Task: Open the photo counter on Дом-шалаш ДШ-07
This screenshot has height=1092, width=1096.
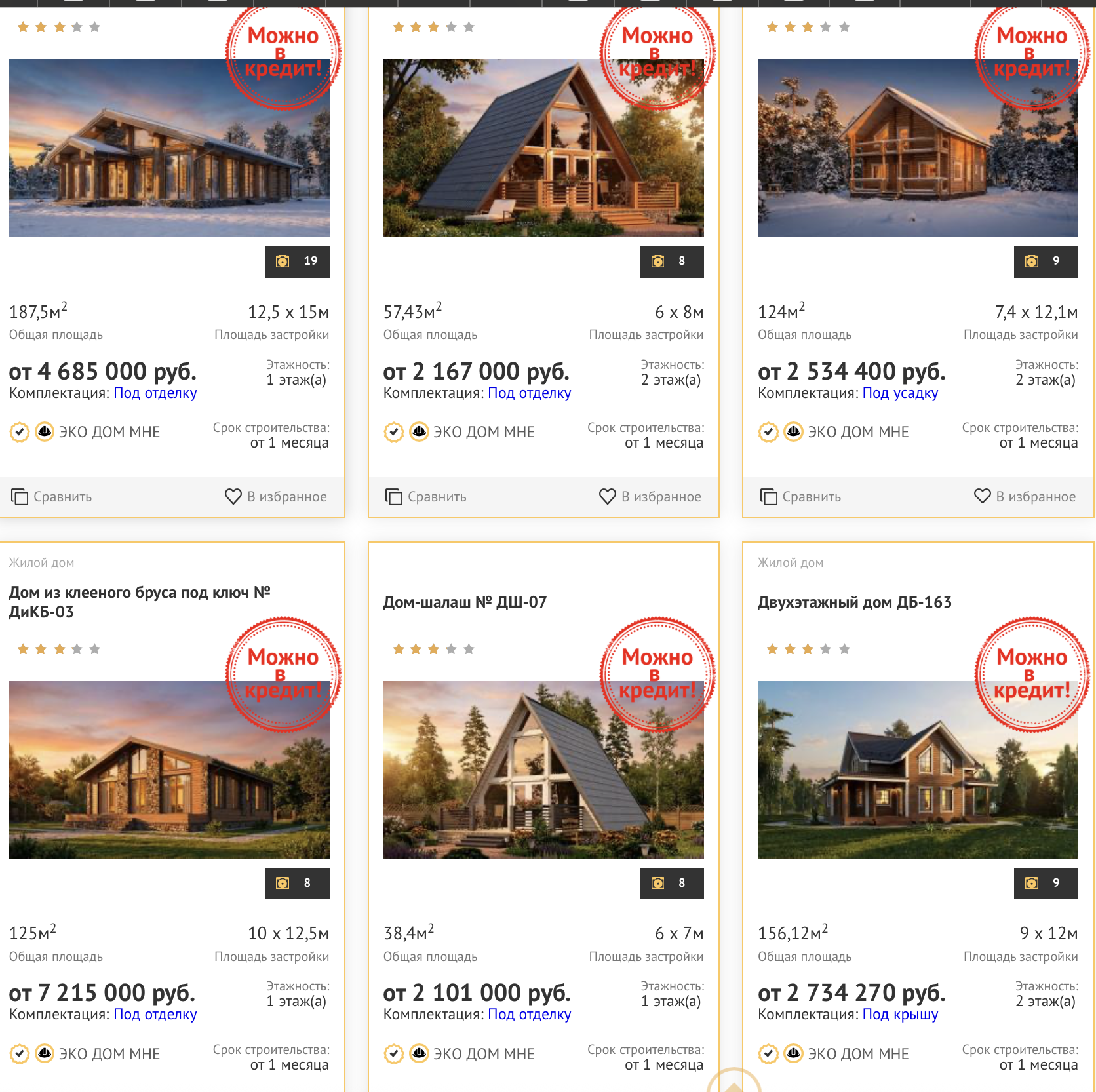Action: [671, 884]
